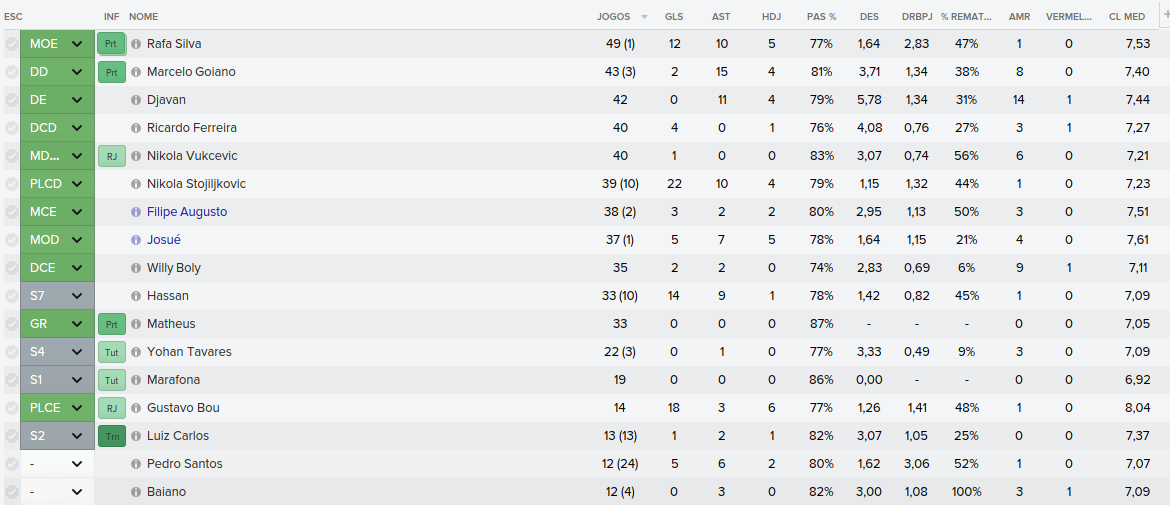Screen dimensions: 1170x505
Task: Click Trn badge beside Luiz Carlos
Action: click(111, 436)
